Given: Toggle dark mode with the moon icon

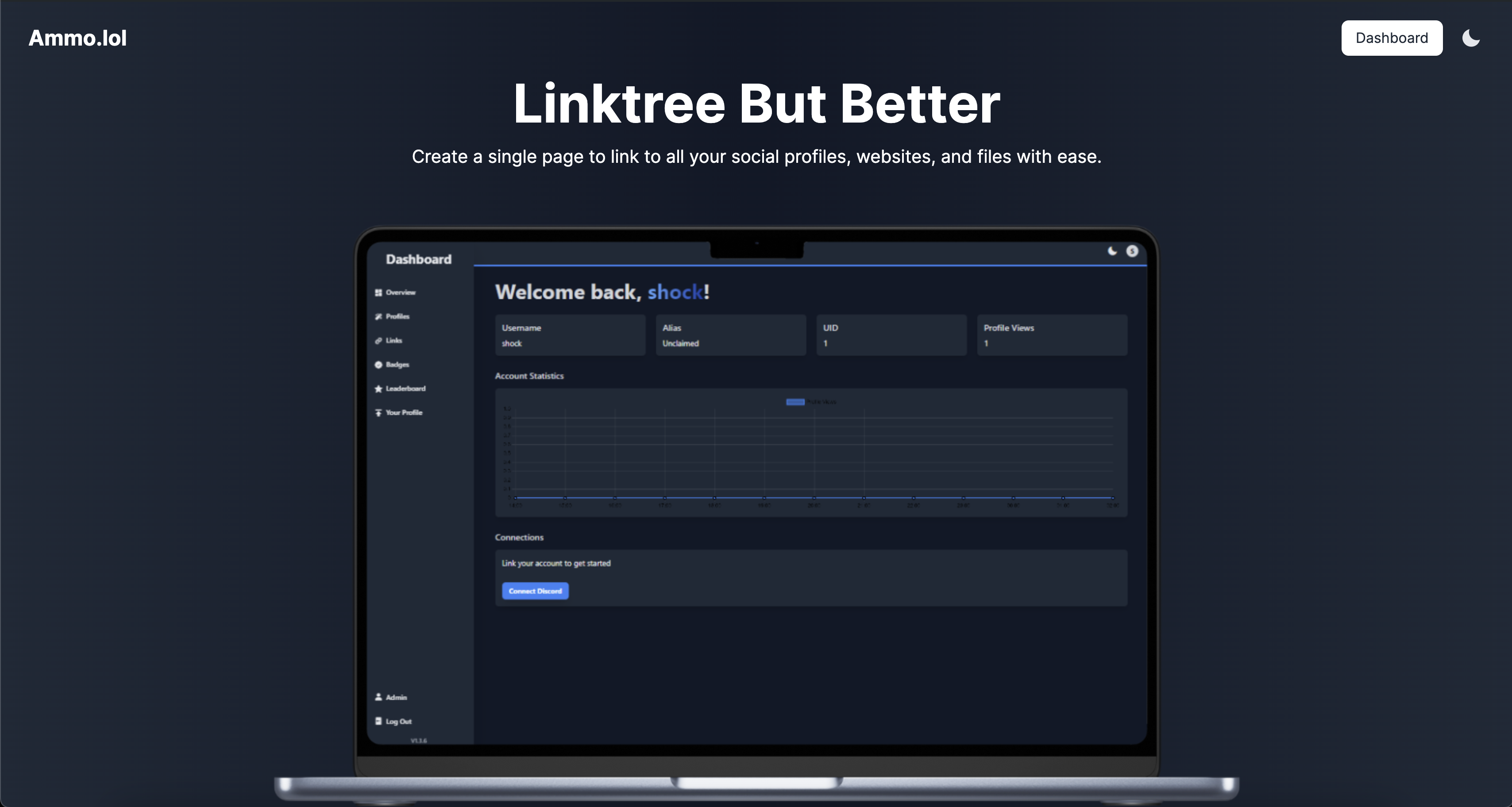Looking at the screenshot, I should 1470,38.
